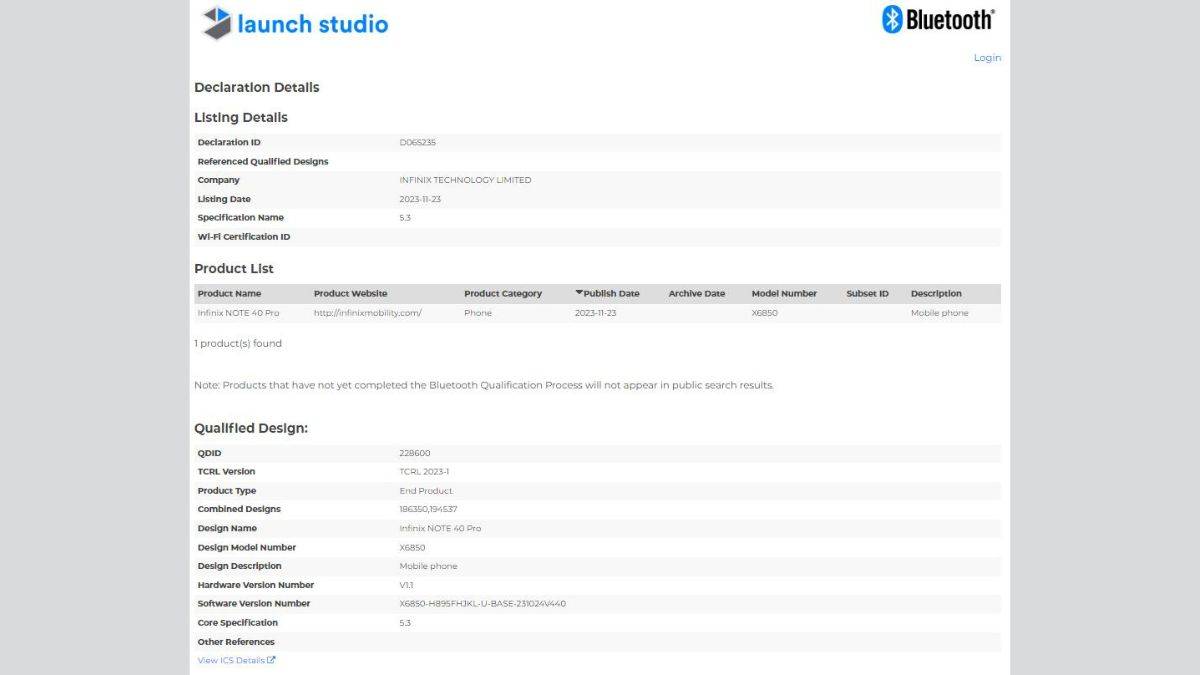The image size is (1200, 675).
Task: Click the Wi-Fi Certification ID label
Action: 244,237
